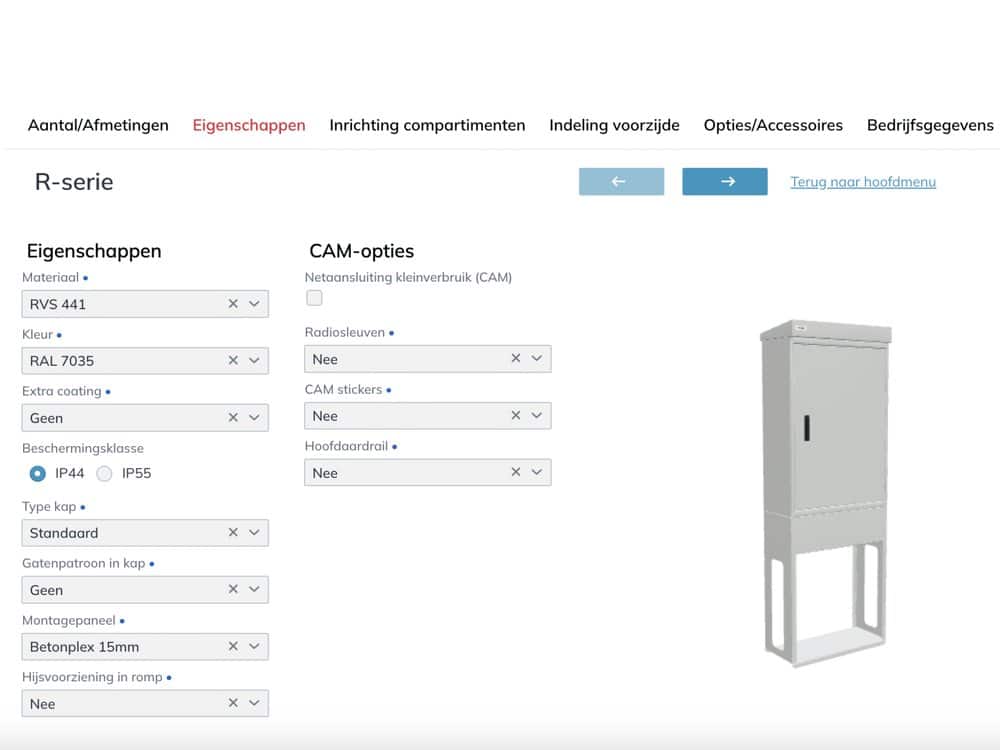The image size is (1000, 750).
Task: Expand the Materiaal dropdown arrow
Action: point(254,304)
